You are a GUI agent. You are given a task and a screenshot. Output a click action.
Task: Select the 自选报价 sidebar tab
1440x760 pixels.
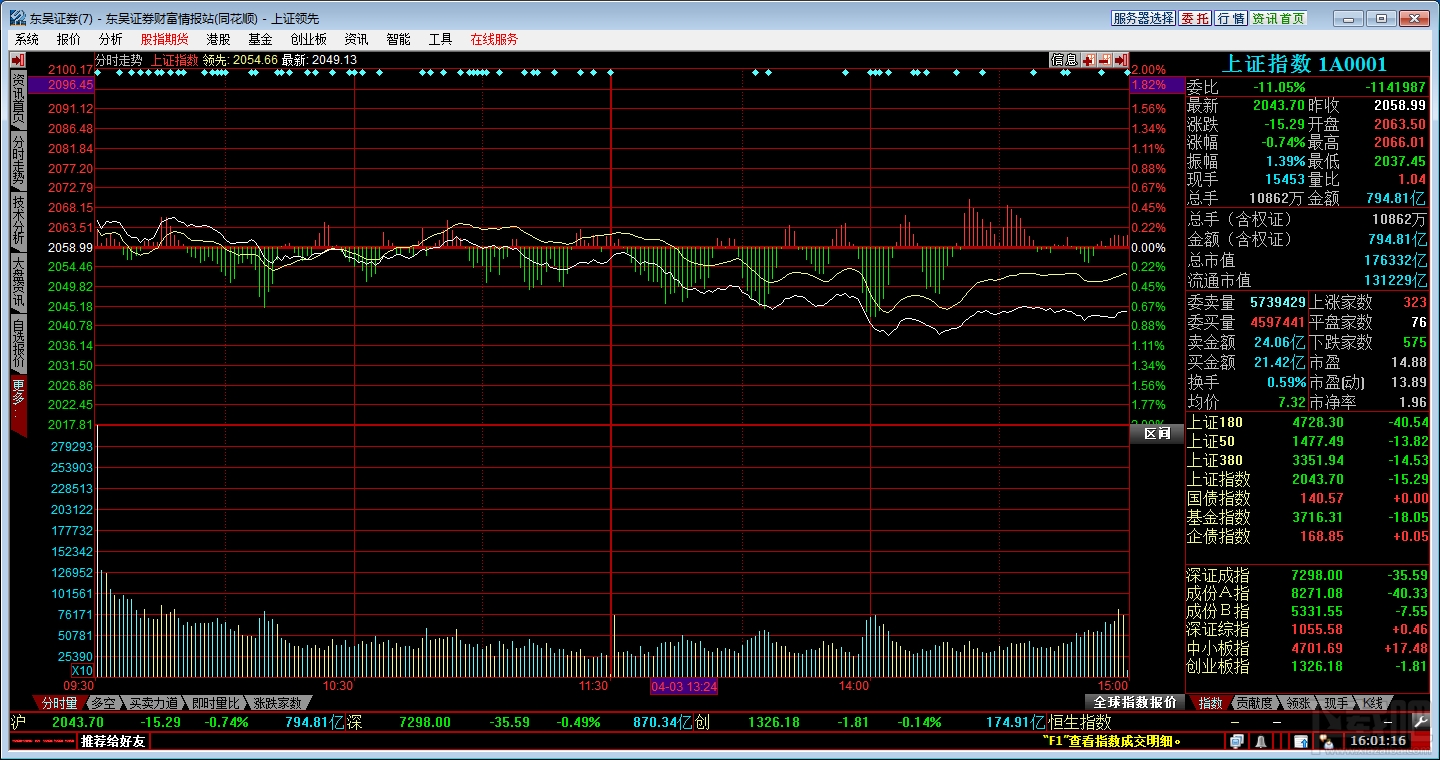18,342
